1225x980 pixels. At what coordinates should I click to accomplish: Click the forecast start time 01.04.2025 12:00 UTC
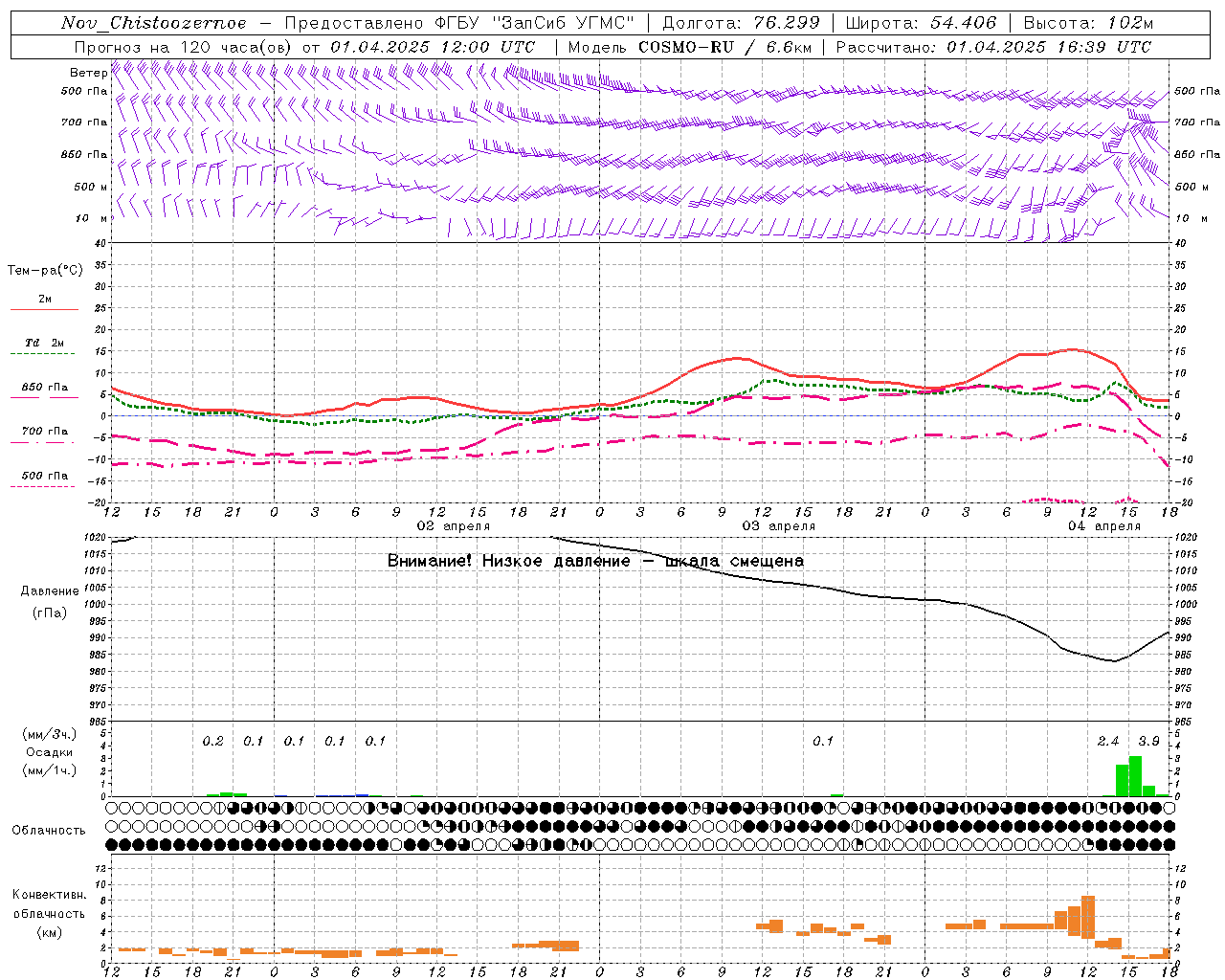(434, 47)
